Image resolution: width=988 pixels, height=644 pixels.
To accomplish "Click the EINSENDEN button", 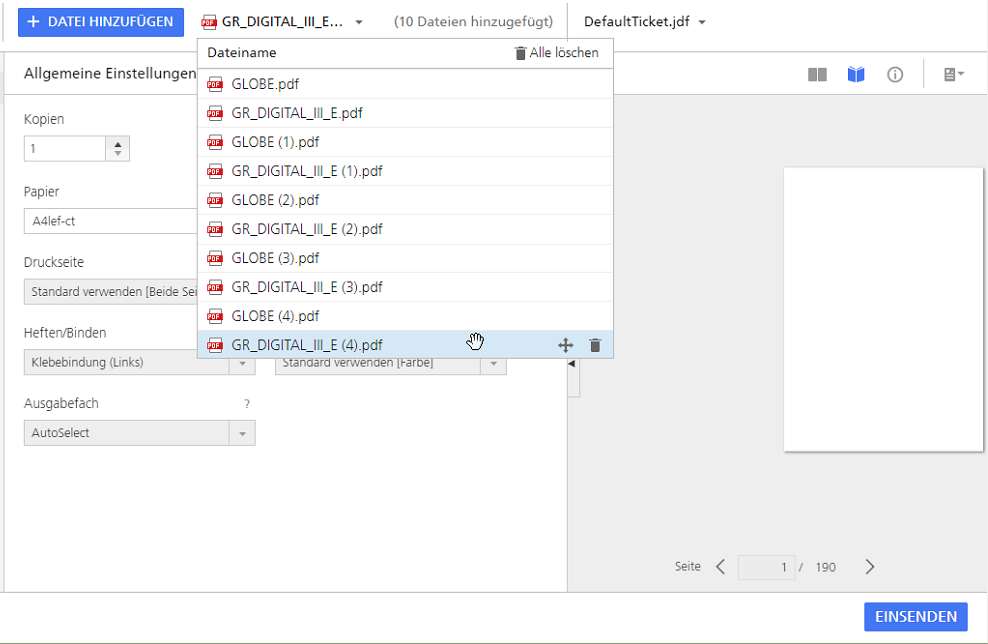I will [916, 616].
